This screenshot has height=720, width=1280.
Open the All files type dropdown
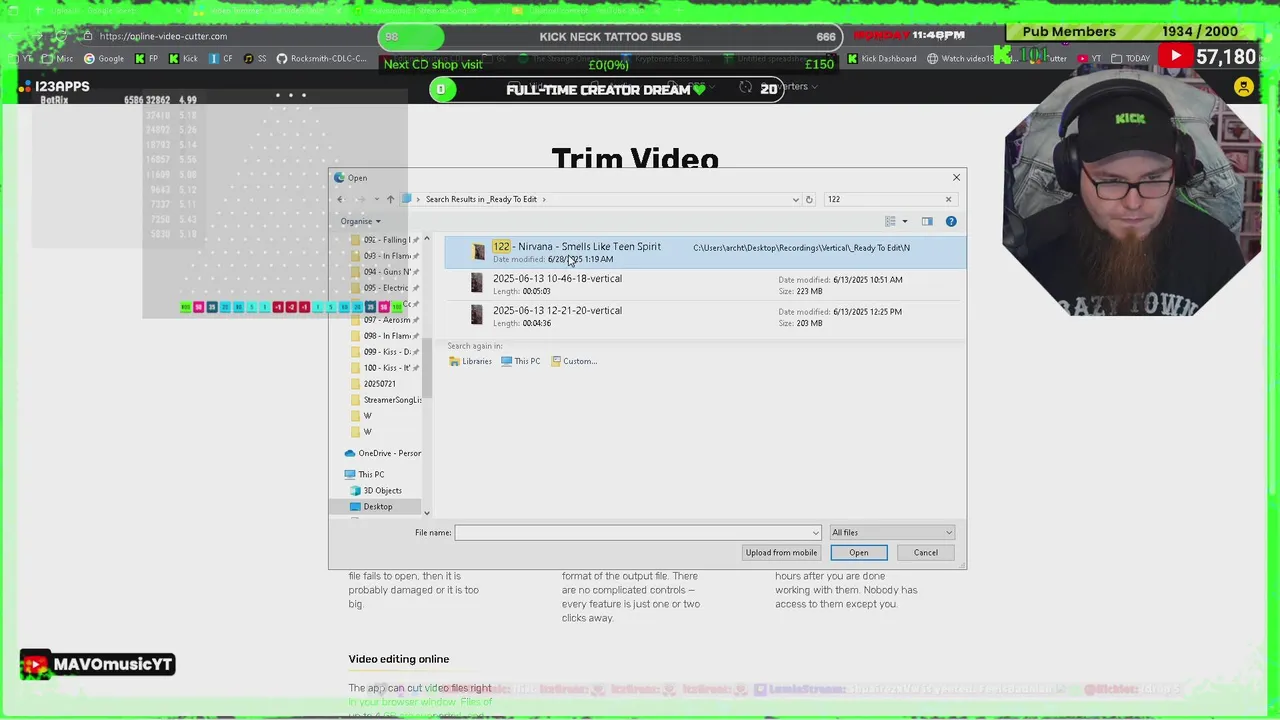(892, 533)
